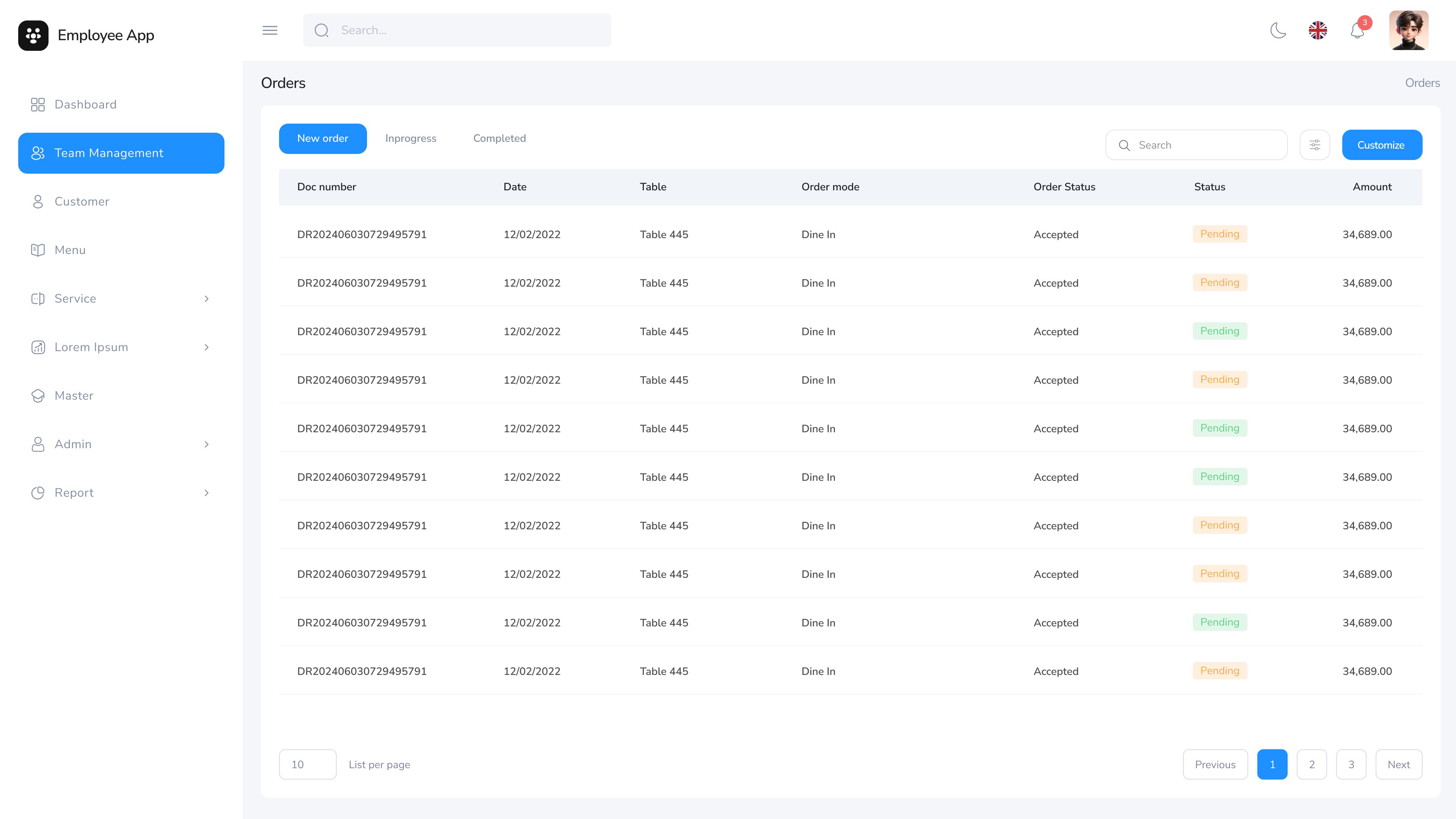This screenshot has width=1456, height=819.
Task: Switch to the Inprogress tab
Action: pos(410,138)
